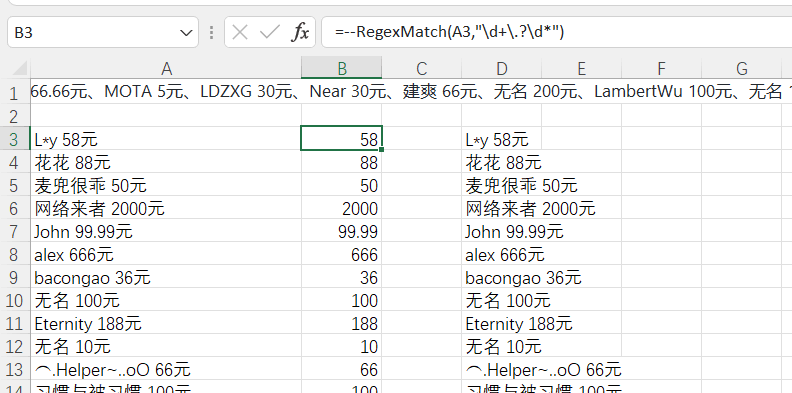Click cell A11 'Eternity 188元'
792x393 pixels.
[166, 323]
